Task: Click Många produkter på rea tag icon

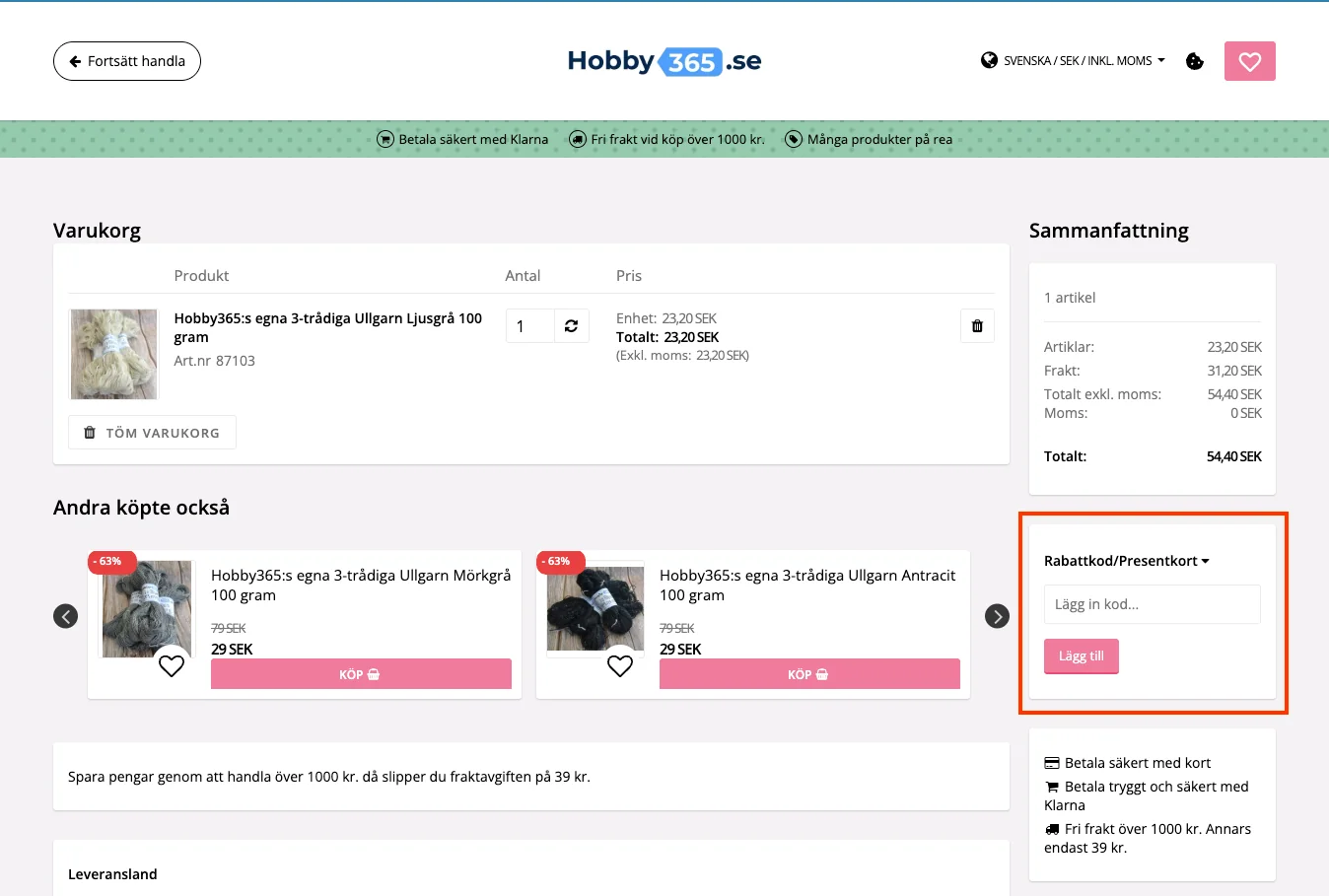Action: coord(794,139)
